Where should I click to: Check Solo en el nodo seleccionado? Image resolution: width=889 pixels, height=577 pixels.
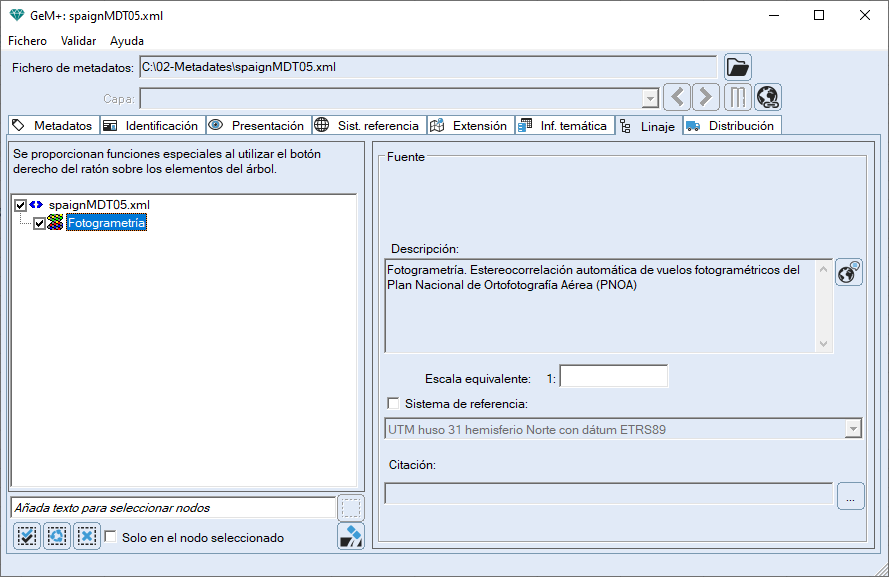pos(111,537)
